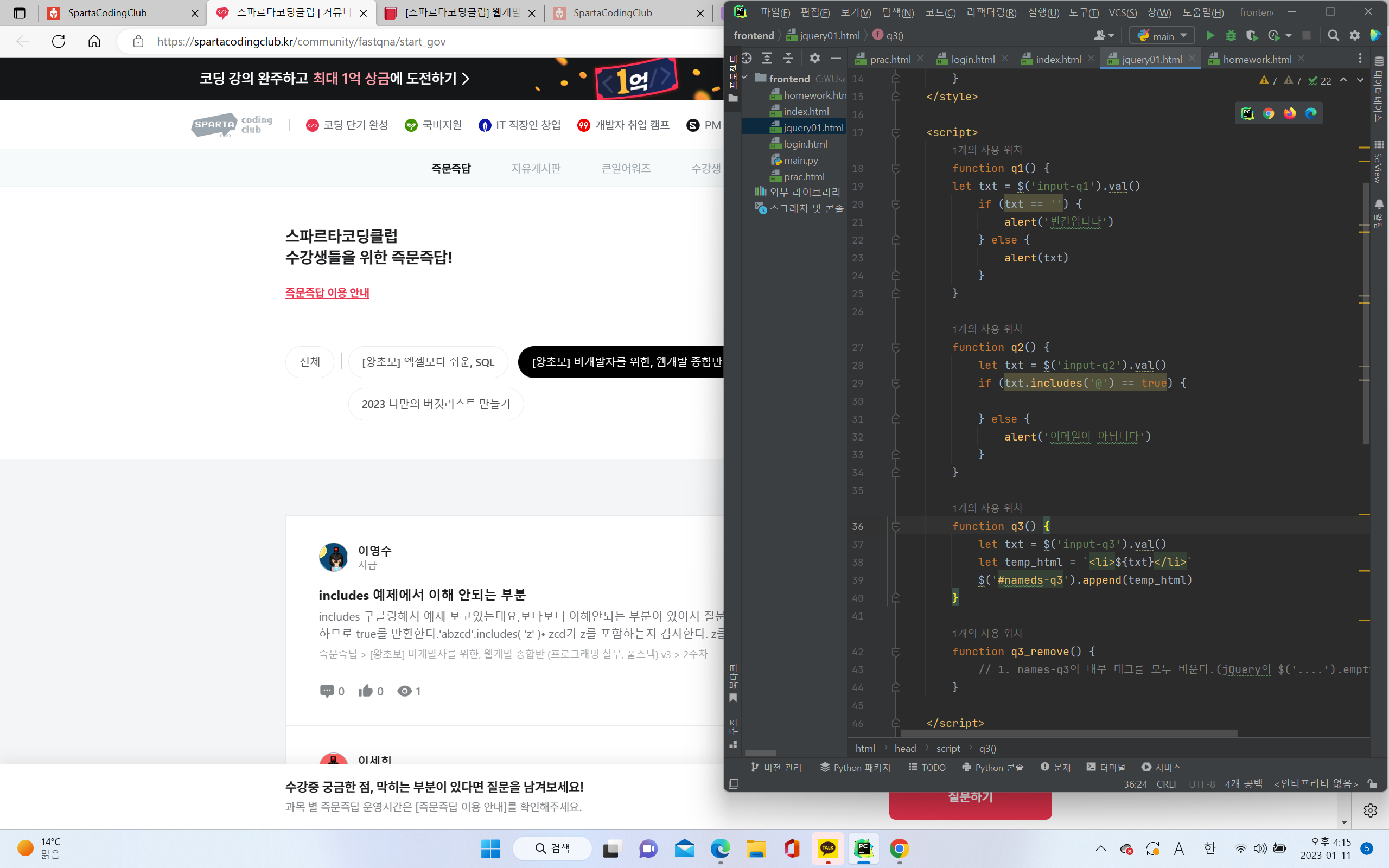Viewport: 1389px width, 868px height.
Task: Open page settings gear bottom right
Action: click(1370, 810)
